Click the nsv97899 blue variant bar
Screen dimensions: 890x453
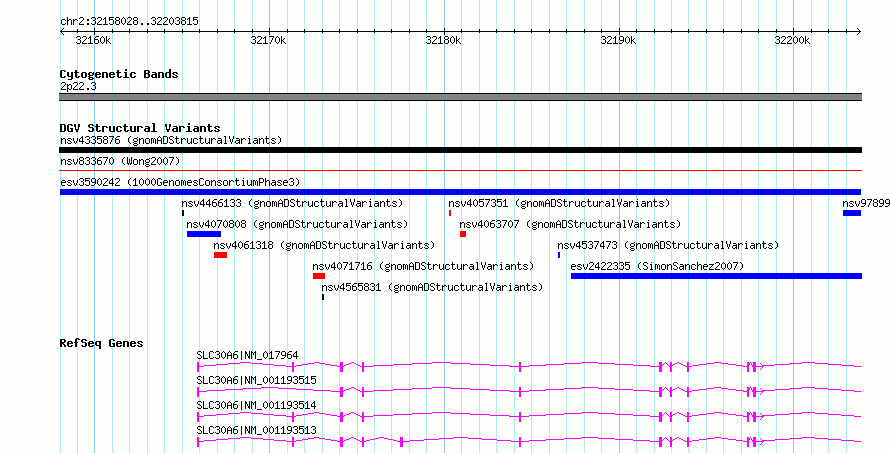pos(852,213)
